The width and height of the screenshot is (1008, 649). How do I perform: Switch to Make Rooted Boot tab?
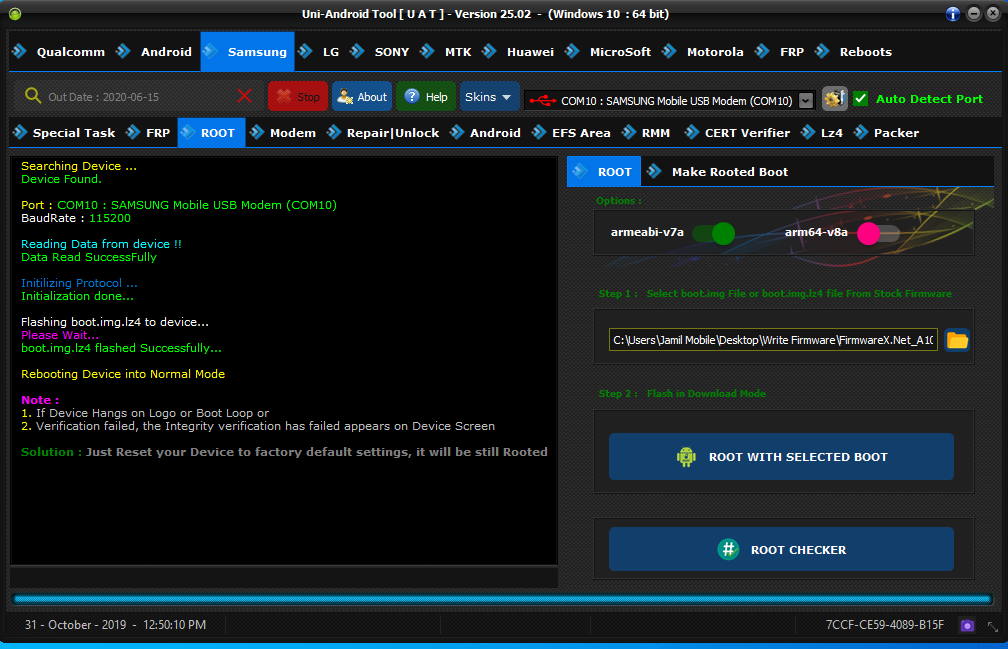718,172
